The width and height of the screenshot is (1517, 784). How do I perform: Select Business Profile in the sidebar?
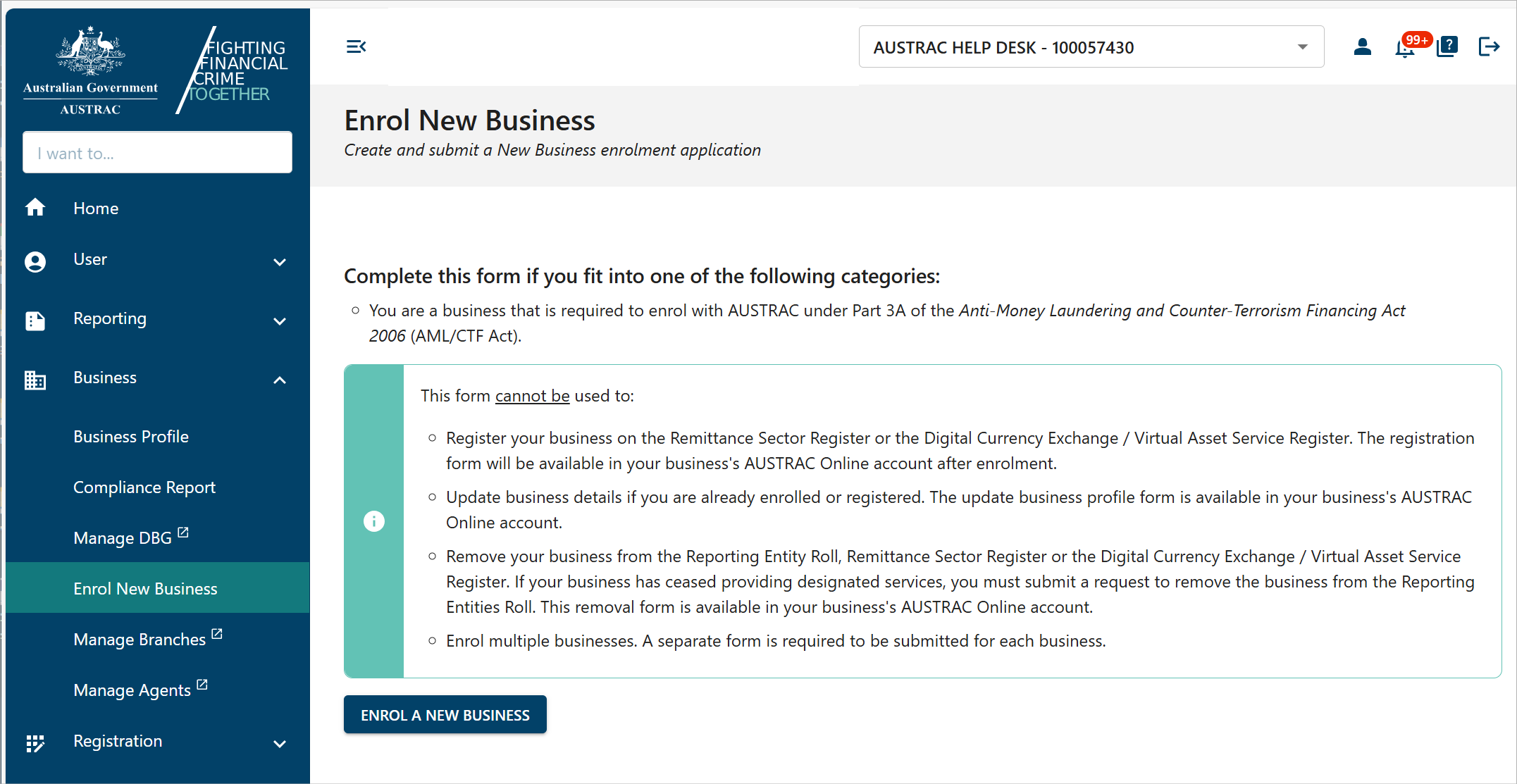tap(131, 436)
